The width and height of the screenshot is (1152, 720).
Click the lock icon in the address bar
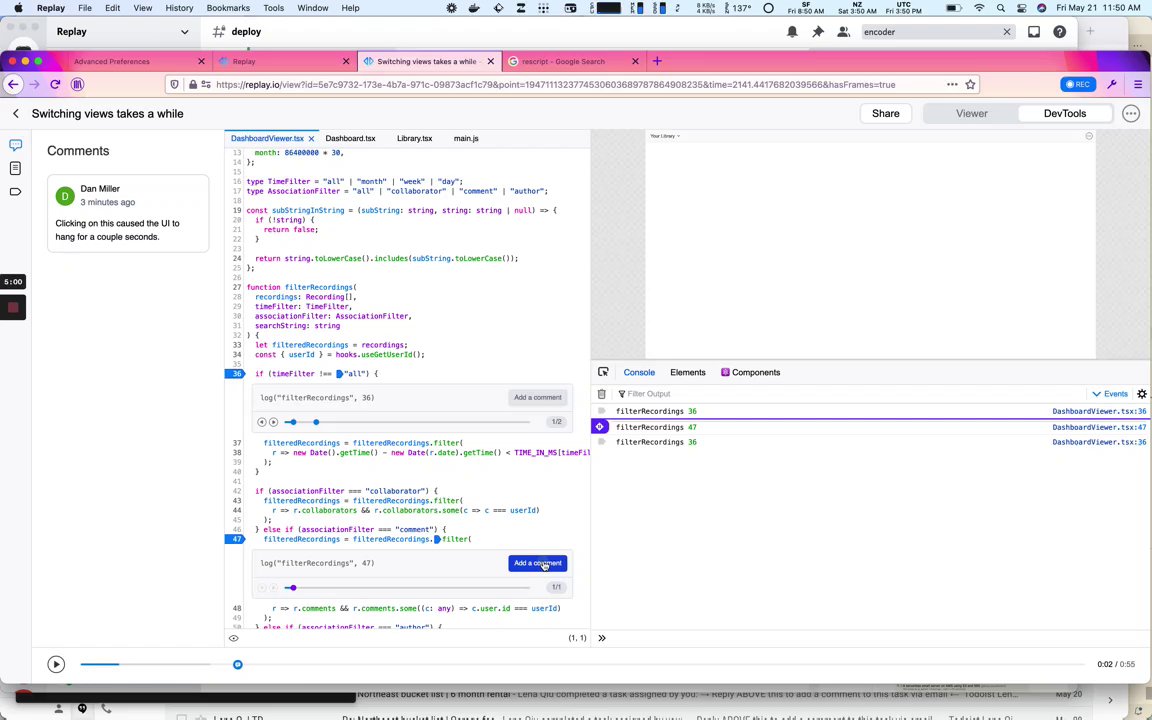tap(192, 84)
